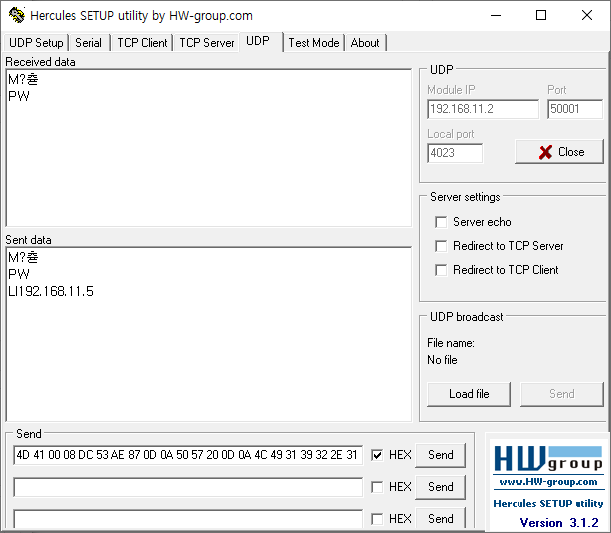This screenshot has height=533, width=611.
Task: Send the first hex data line
Action: [440, 455]
